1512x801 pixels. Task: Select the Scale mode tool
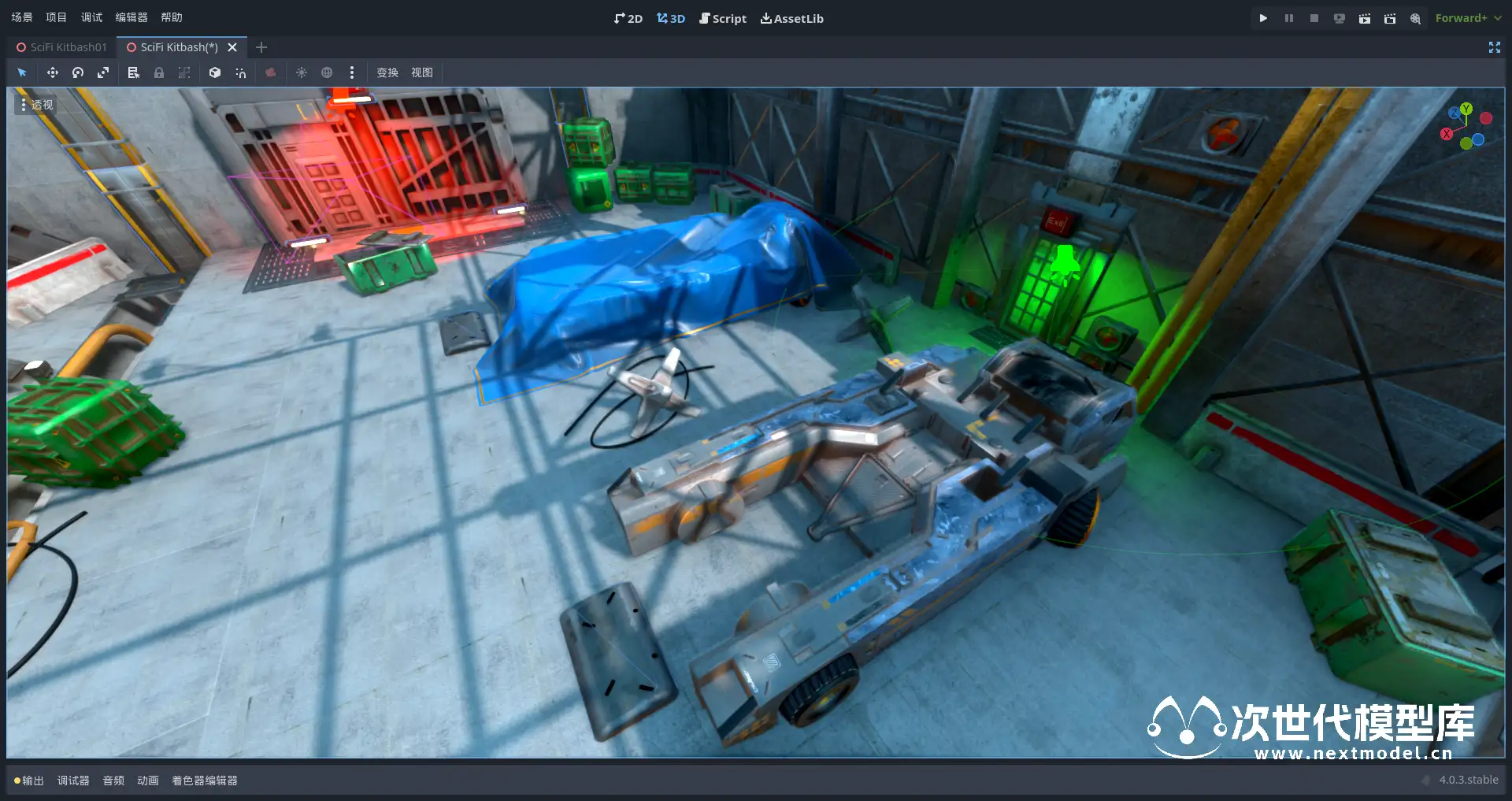[x=103, y=72]
